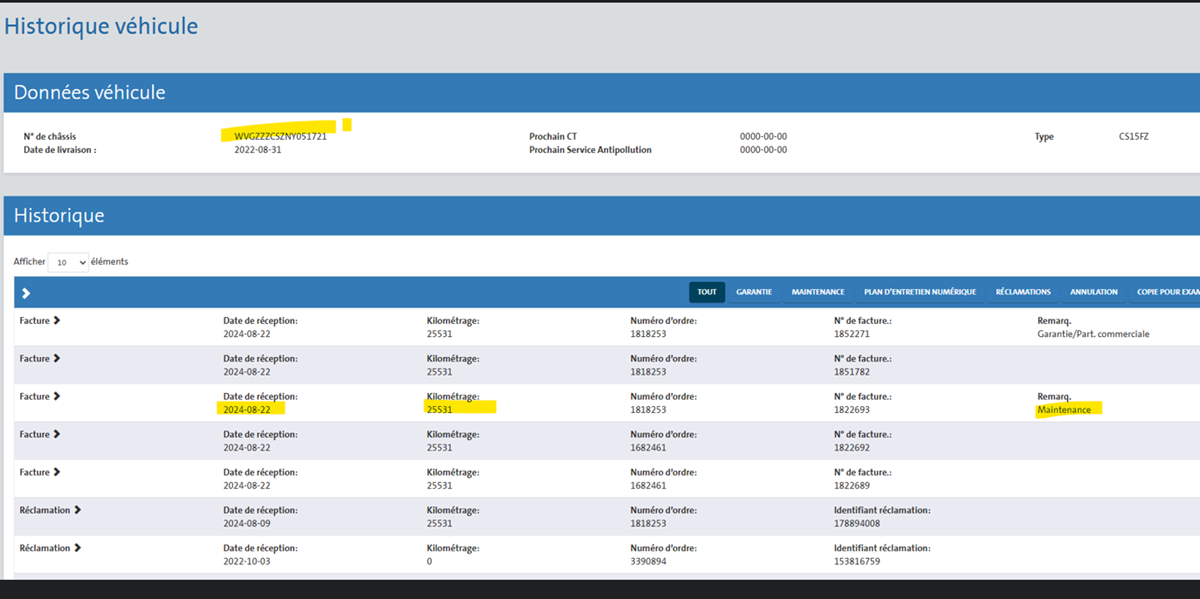Click the Historique section header
This screenshot has height=599, width=1200.
click(x=59, y=216)
